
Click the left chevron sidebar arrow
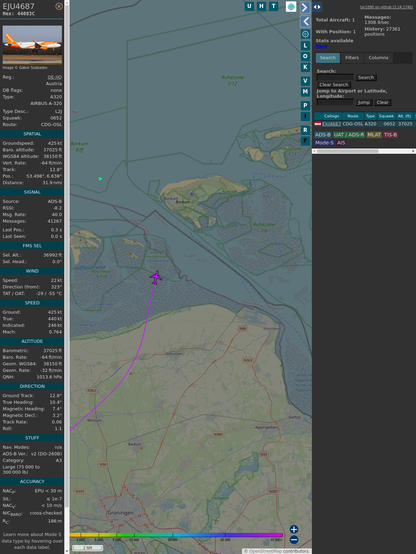[x=305, y=22]
